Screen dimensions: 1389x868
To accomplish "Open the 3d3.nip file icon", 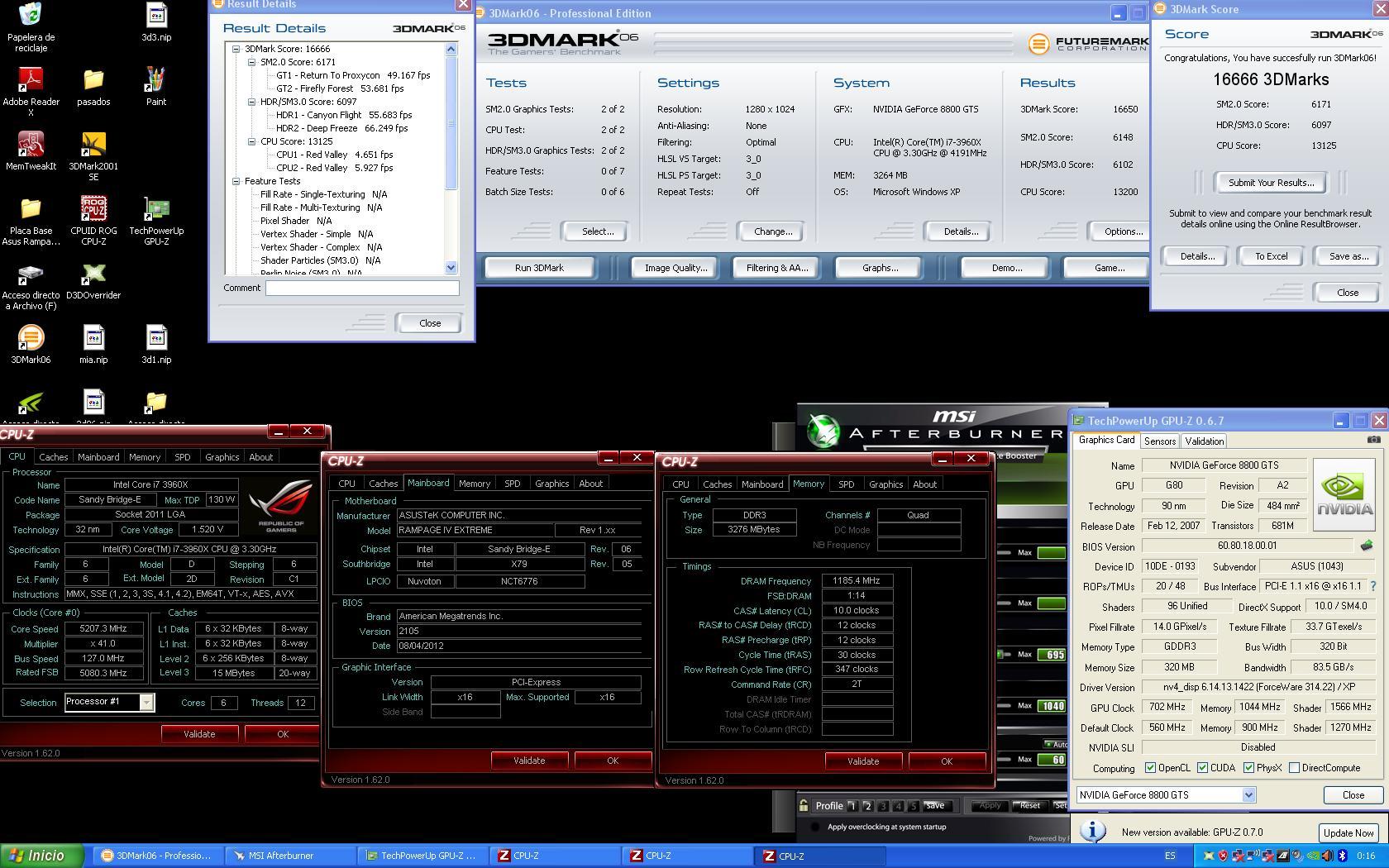I will coord(156,22).
